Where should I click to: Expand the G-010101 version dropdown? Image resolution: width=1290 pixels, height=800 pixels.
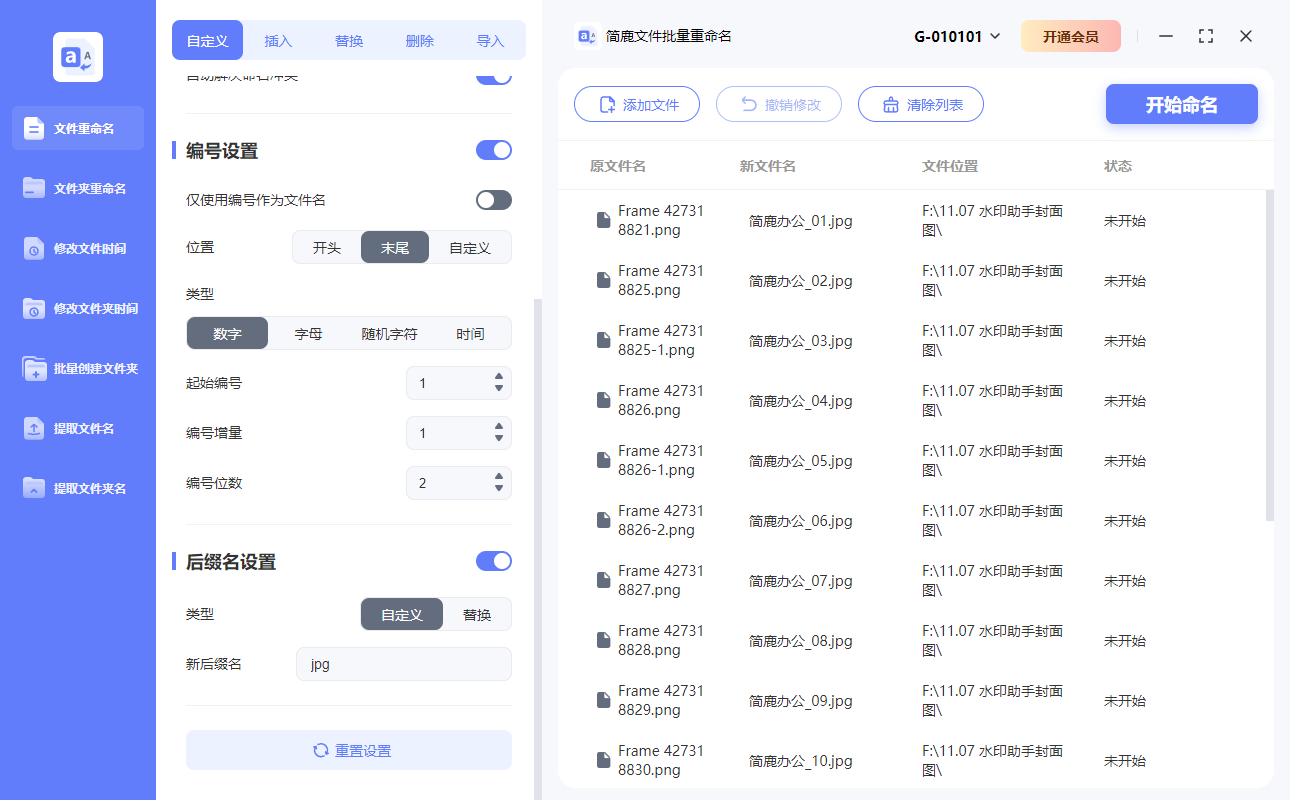(954, 35)
